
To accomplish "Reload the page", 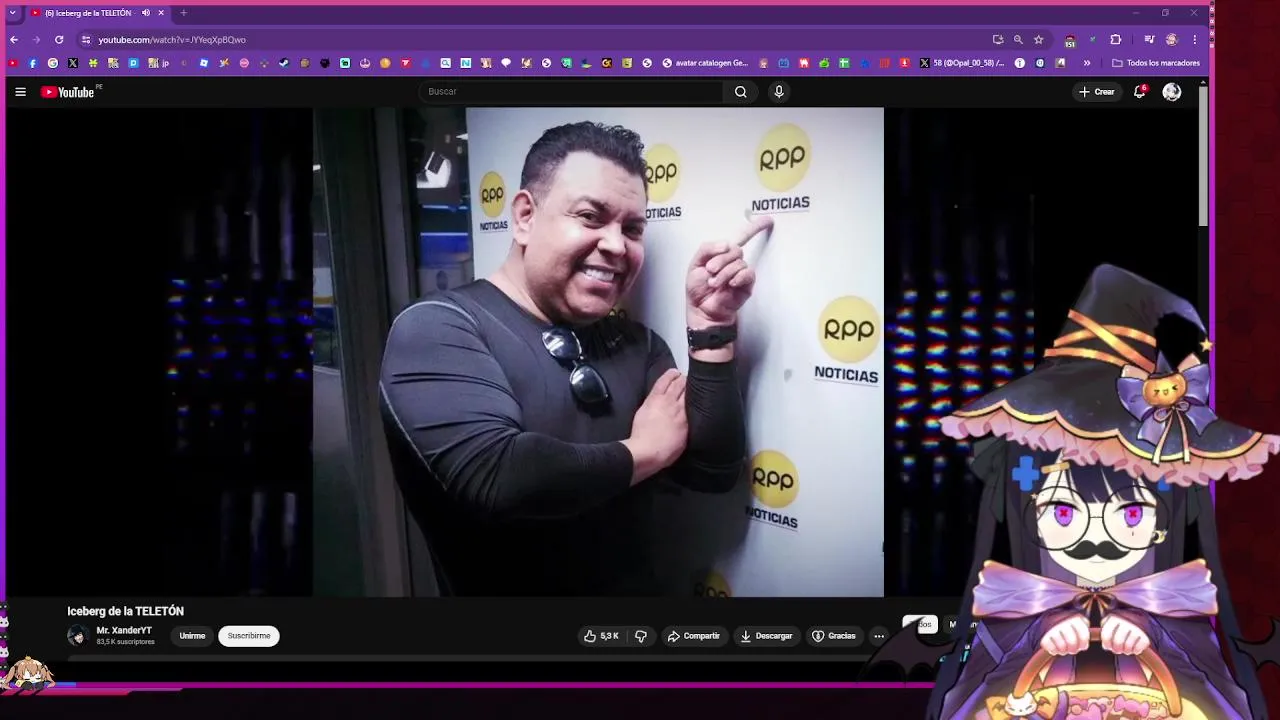I will pos(59,40).
